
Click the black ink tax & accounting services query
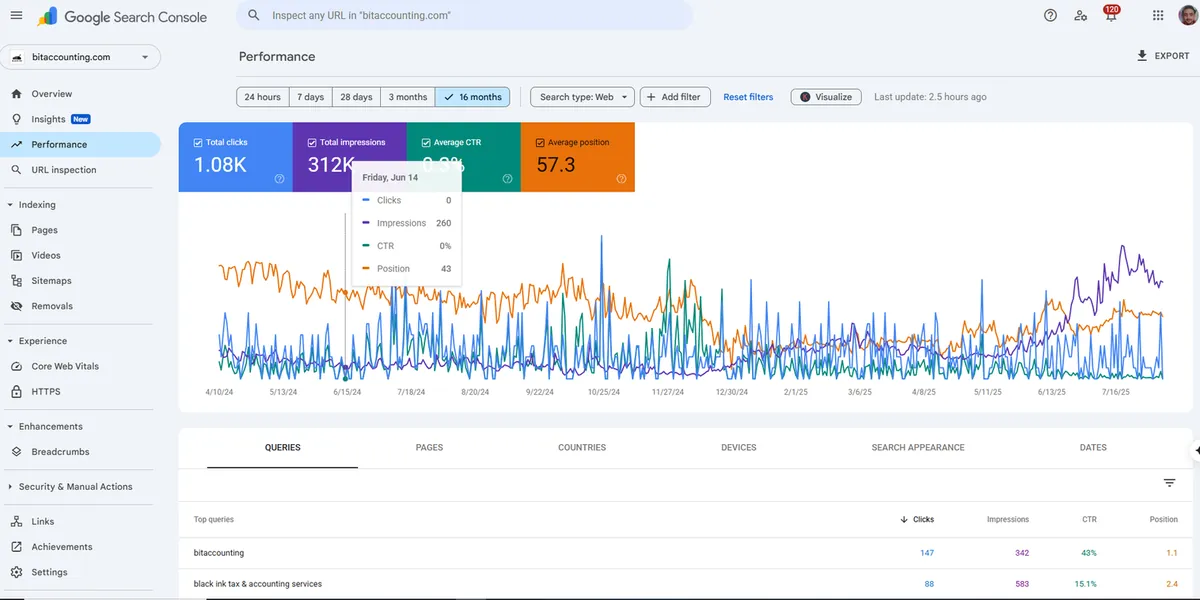tap(258, 584)
